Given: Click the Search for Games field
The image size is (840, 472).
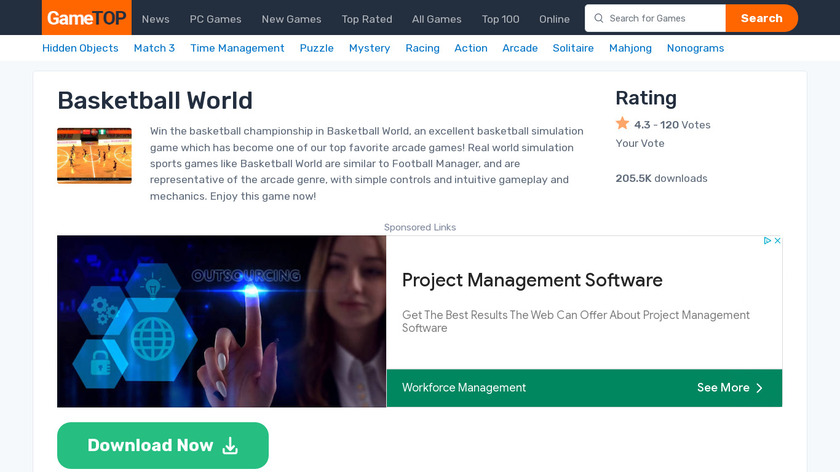Looking at the screenshot, I should pos(665,18).
